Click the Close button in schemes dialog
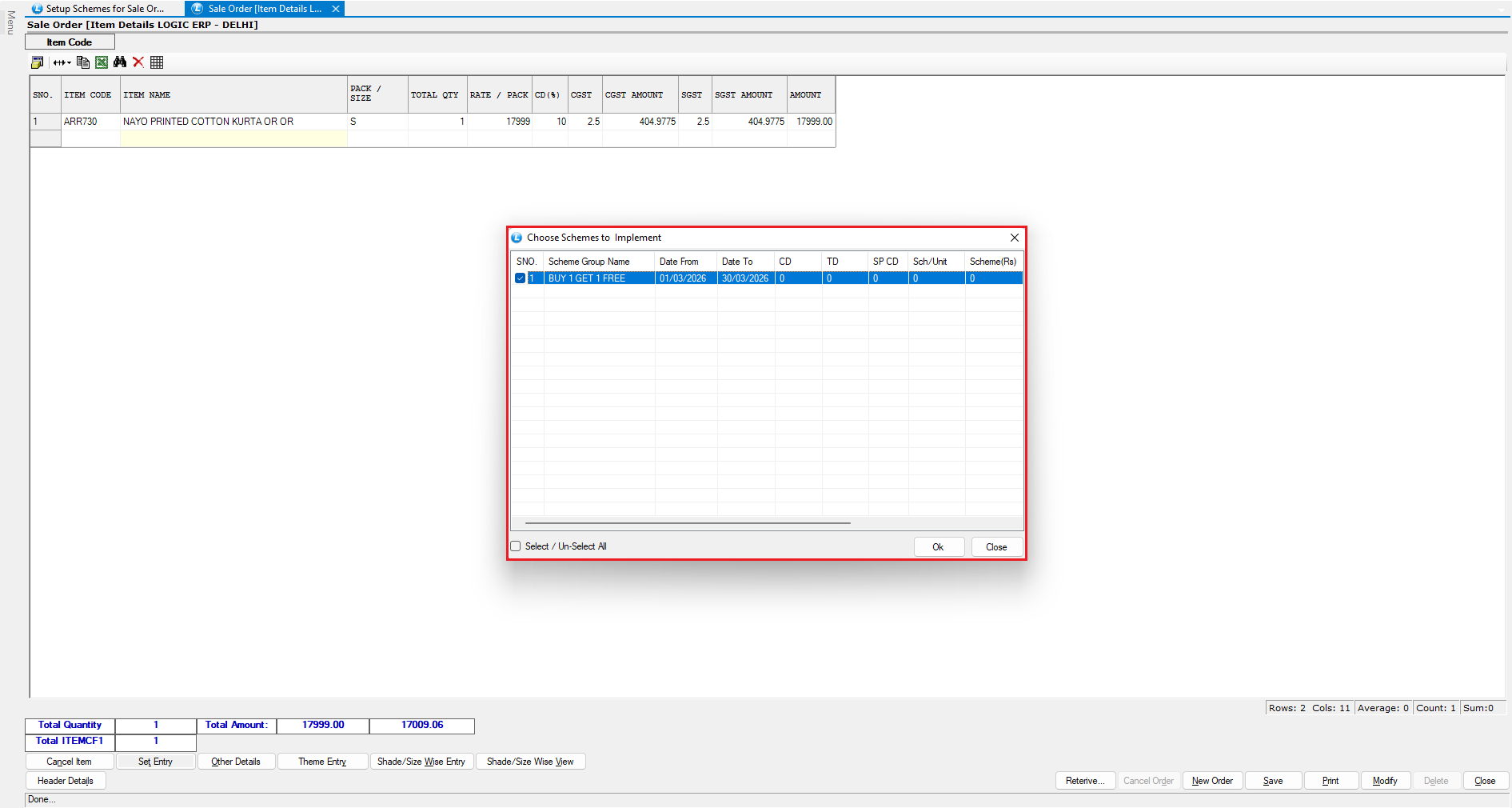Screen dimensions: 1512x808 point(995,547)
